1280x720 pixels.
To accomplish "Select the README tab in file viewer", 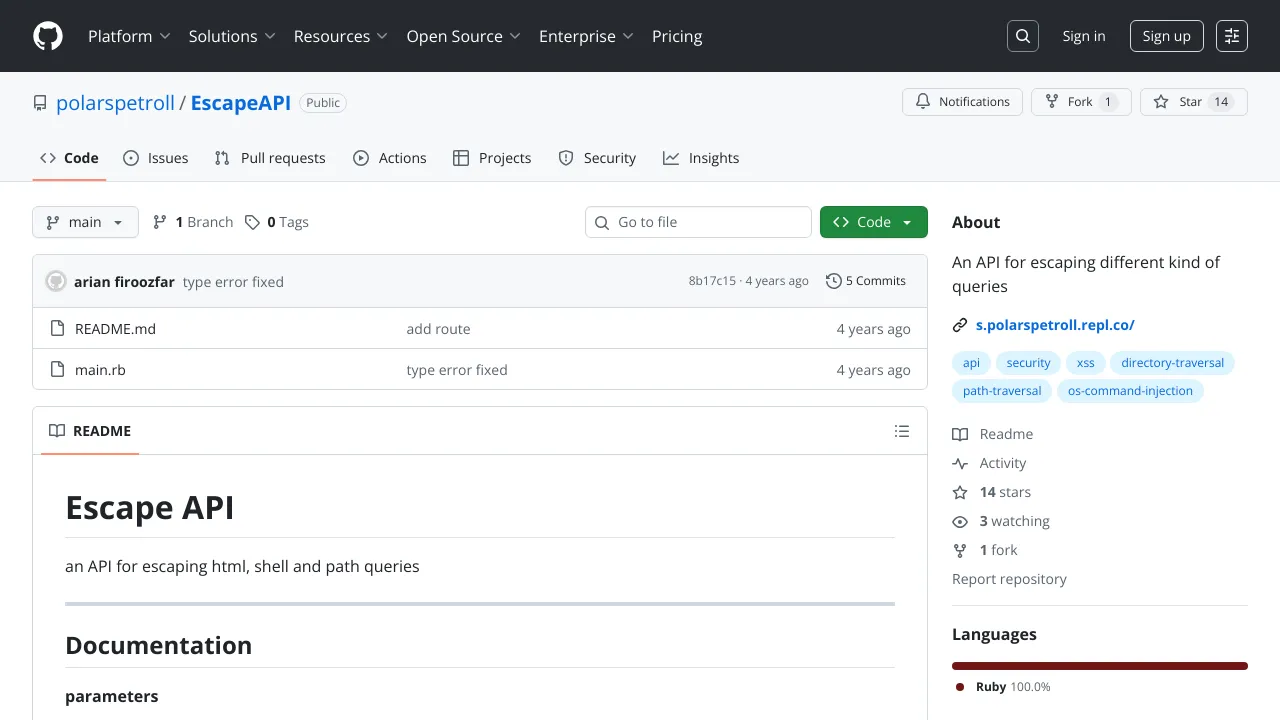I will point(90,431).
